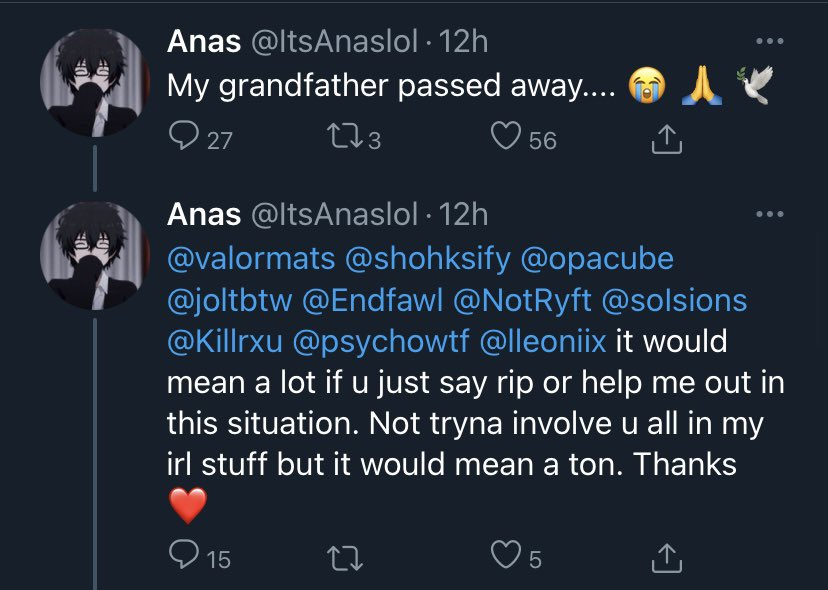Image resolution: width=828 pixels, height=590 pixels.
Task: Open Anas username on first tweet
Action: pos(204,42)
